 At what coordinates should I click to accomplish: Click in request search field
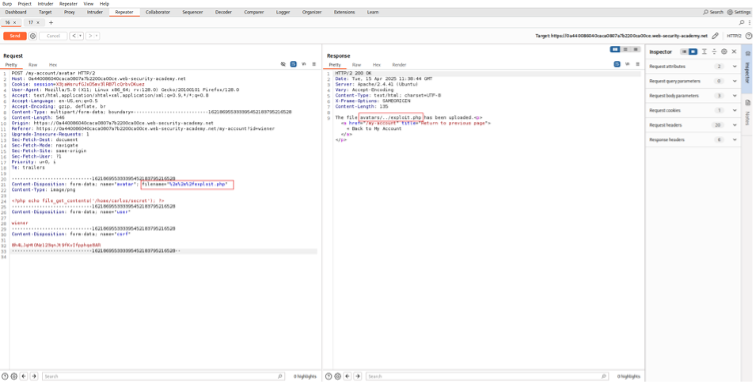tap(163, 376)
